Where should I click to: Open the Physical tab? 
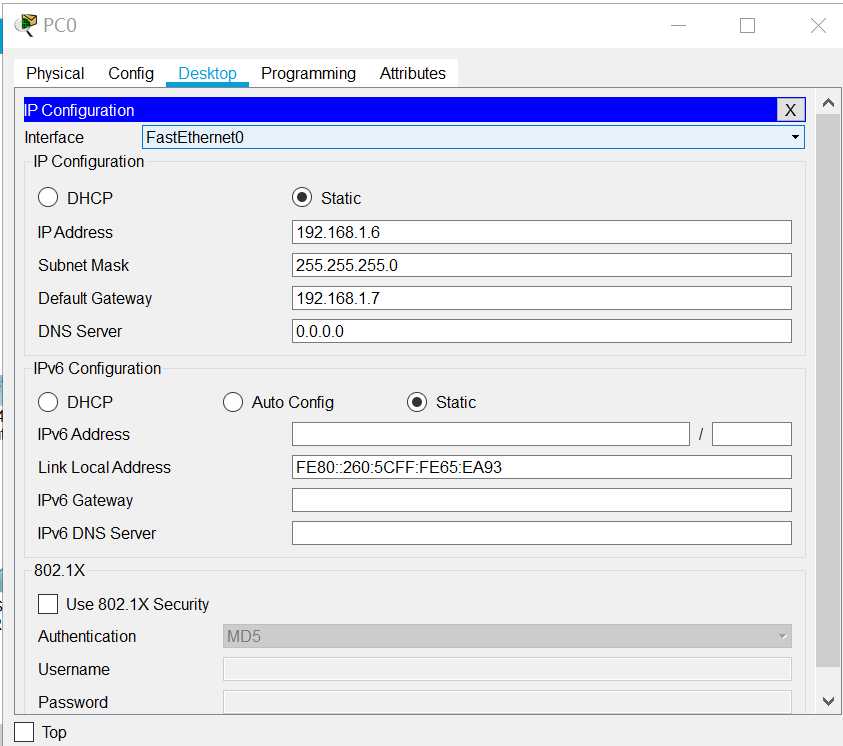55,73
